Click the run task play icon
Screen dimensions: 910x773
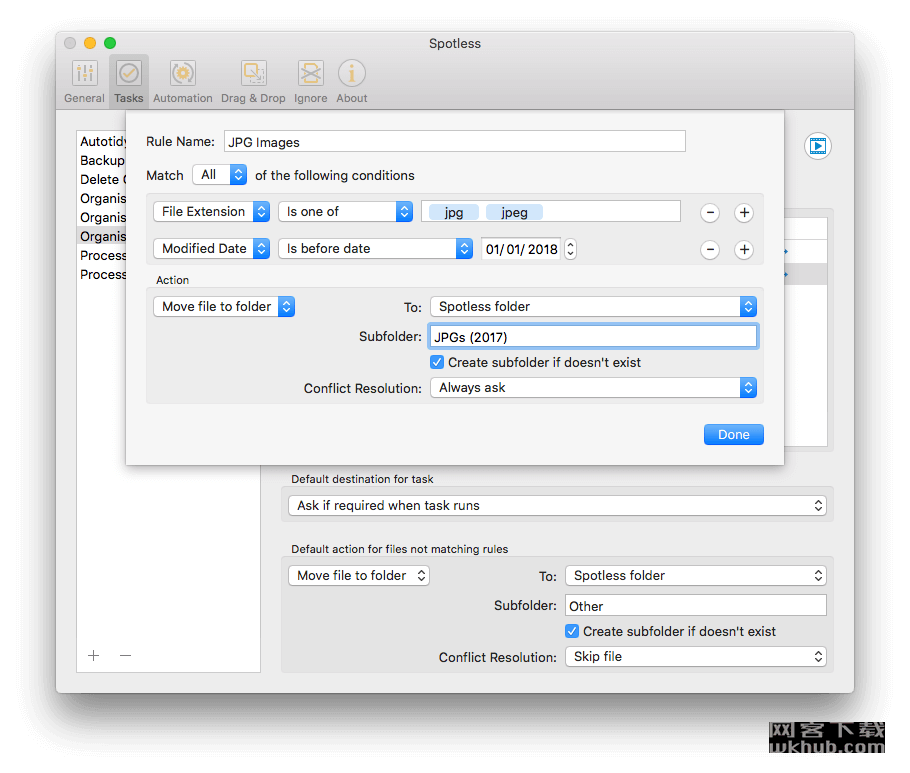coord(817,146)
